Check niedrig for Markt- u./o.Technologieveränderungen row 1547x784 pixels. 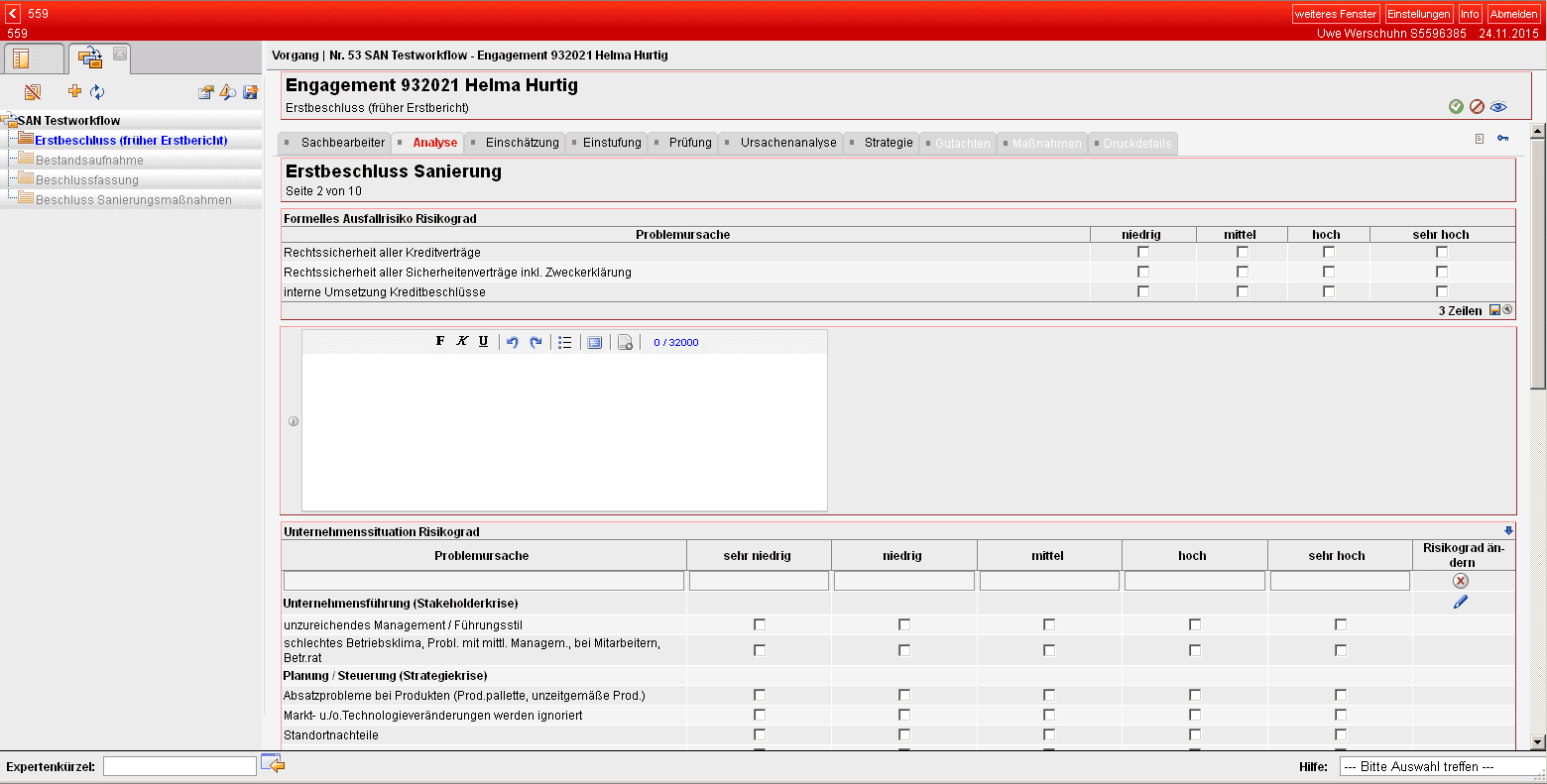pyautogui.click(x=904, y=715)
